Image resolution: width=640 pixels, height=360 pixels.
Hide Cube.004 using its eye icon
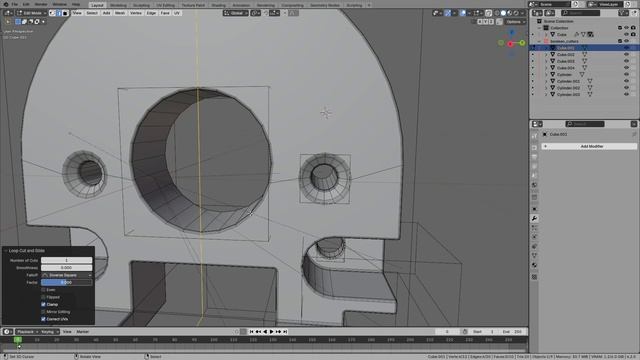point(626,68)
